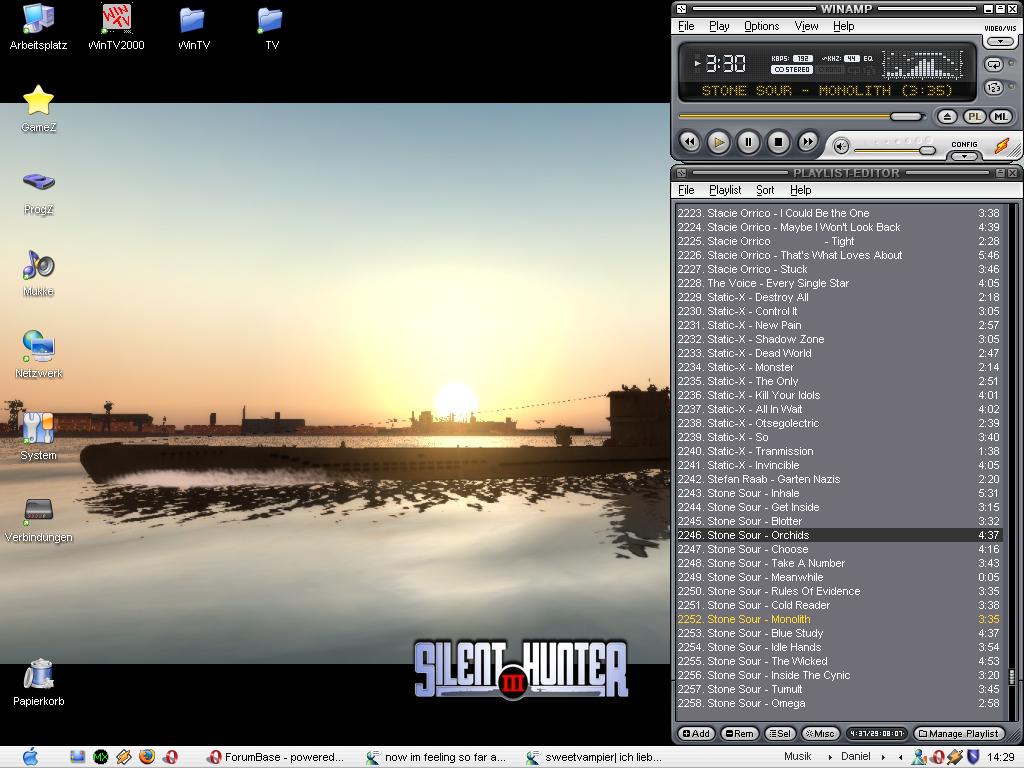
Task: Select track 2236 Static-X - Kill Your Idols
Action: [x=839, y=395]
